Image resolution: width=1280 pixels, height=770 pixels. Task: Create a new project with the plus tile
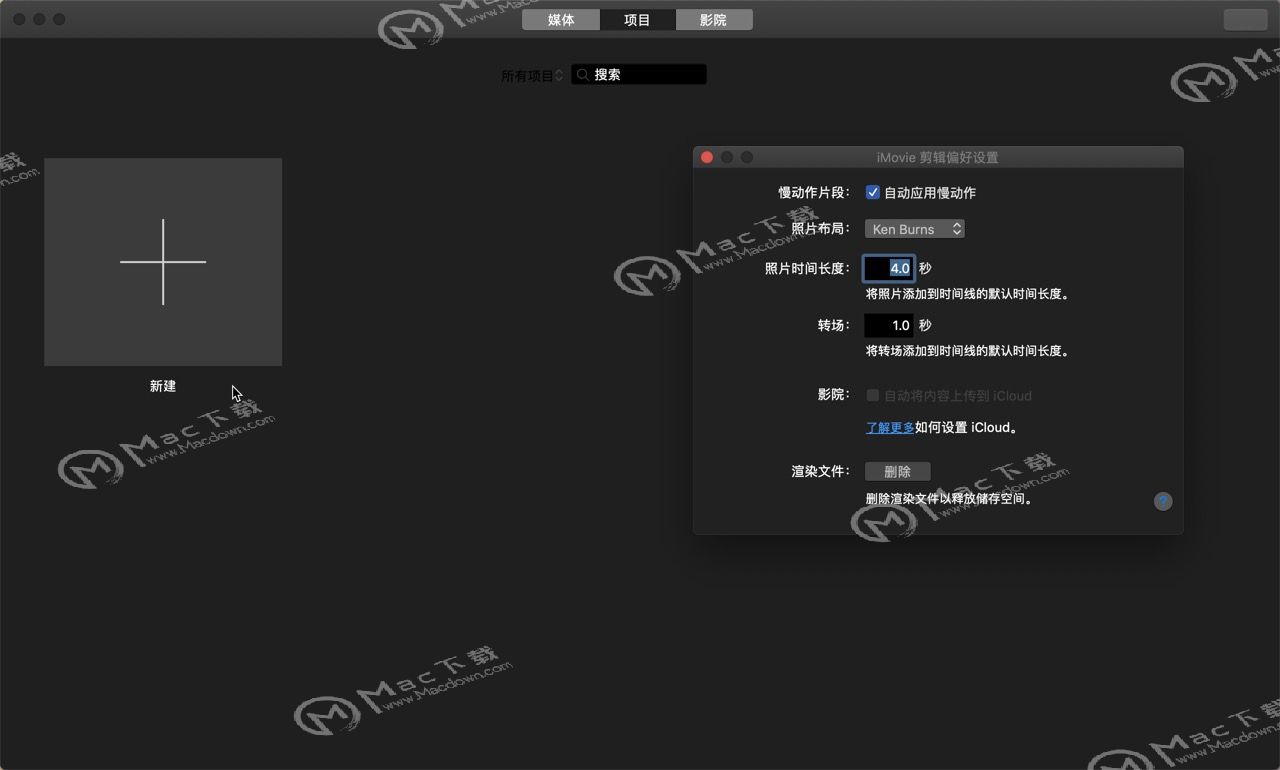pyautogui.click(x=163, y=262)
